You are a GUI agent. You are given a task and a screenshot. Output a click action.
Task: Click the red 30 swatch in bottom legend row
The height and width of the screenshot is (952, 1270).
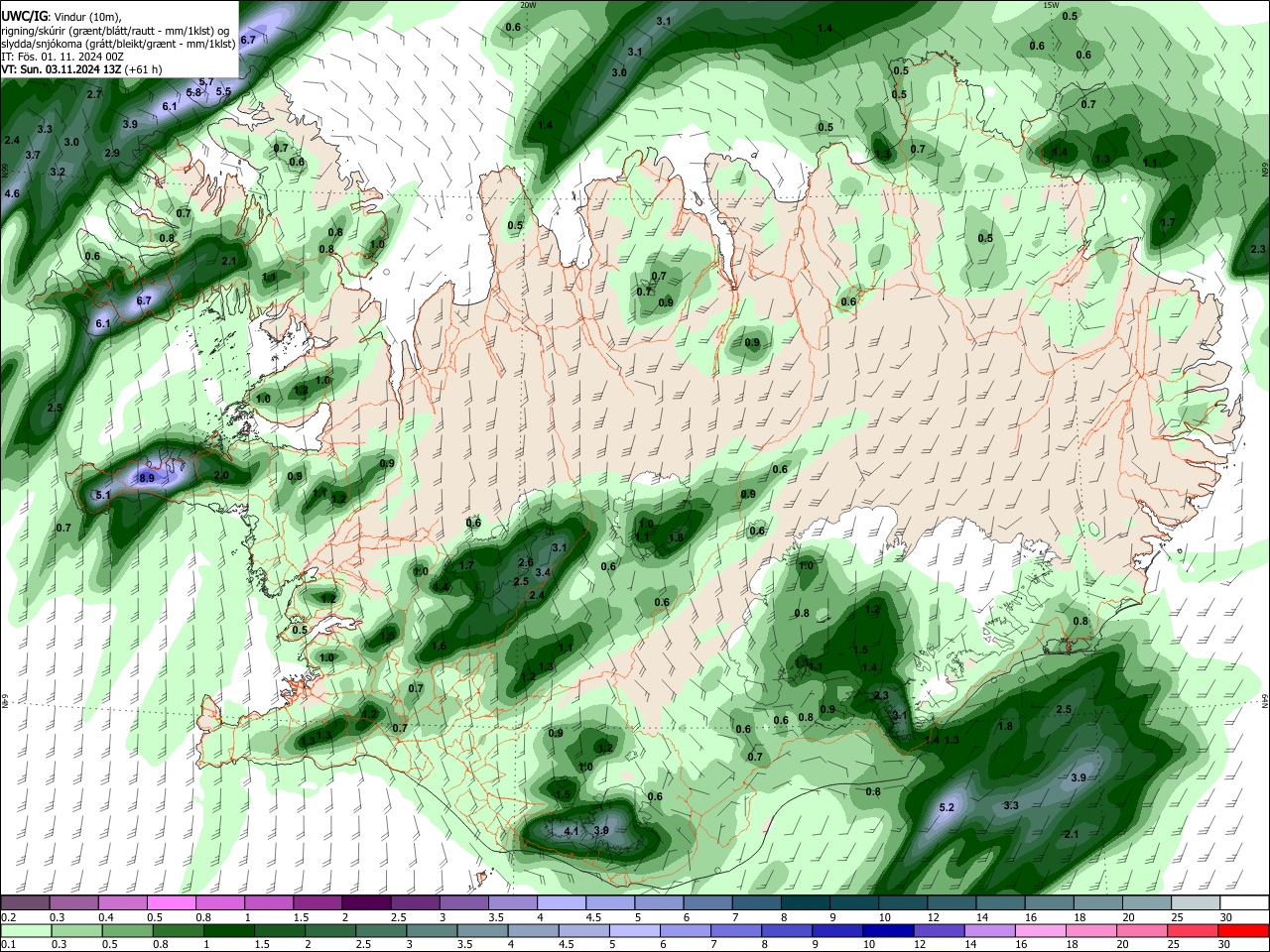[1244, 931]
